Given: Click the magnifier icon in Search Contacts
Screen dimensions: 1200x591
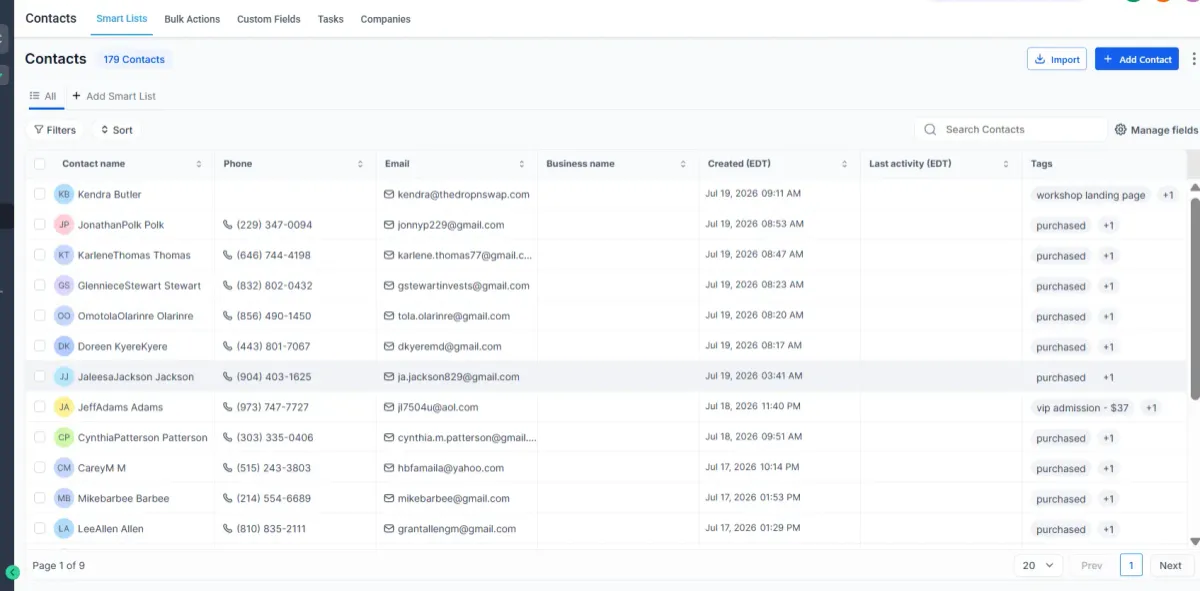Looking at the screenshot, I should pos(930,129).
